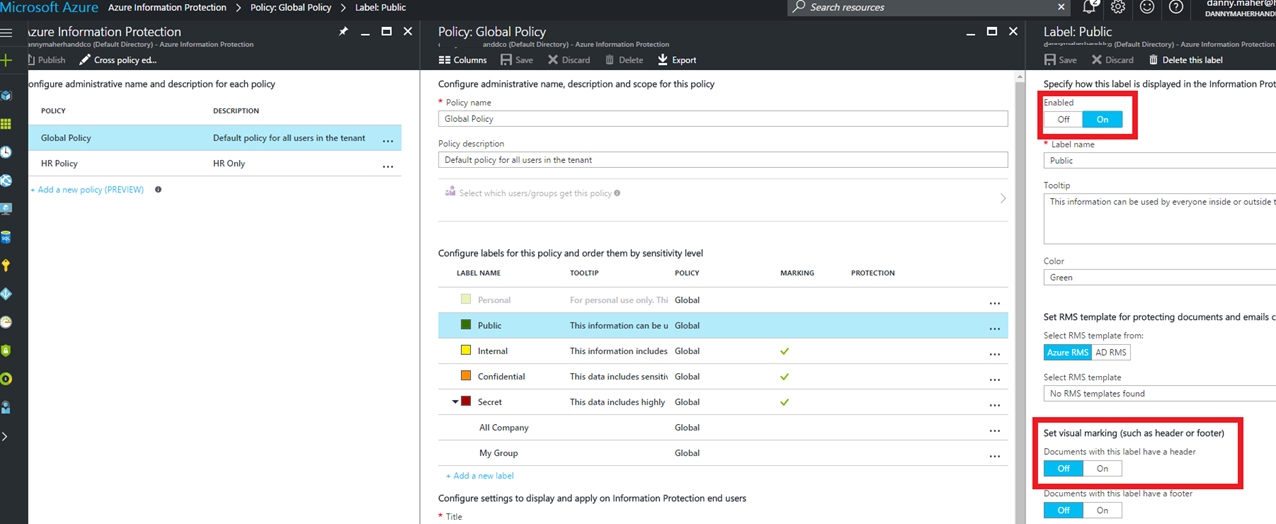Screen dimensions: 1276x524
Task: Click the smiley feedback icon
Action: click(x=1147, y=7)
